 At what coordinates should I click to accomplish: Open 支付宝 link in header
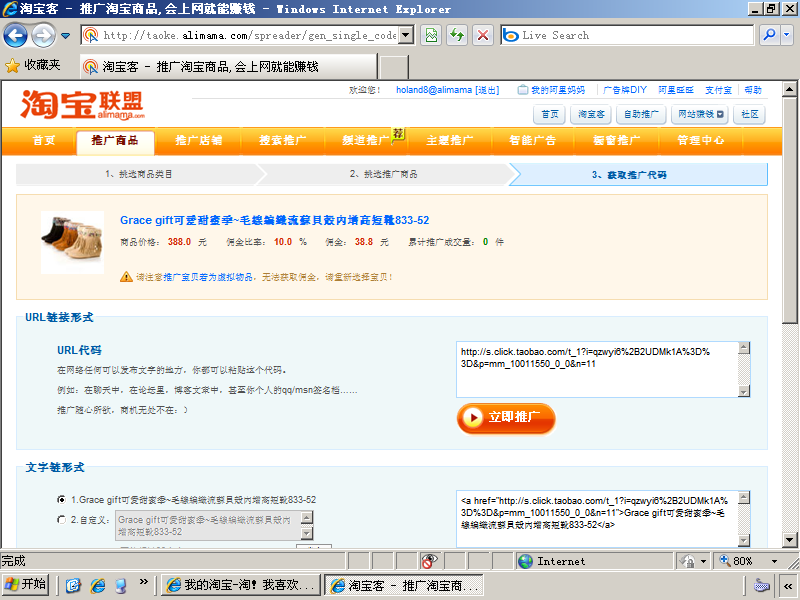(718, 90)
